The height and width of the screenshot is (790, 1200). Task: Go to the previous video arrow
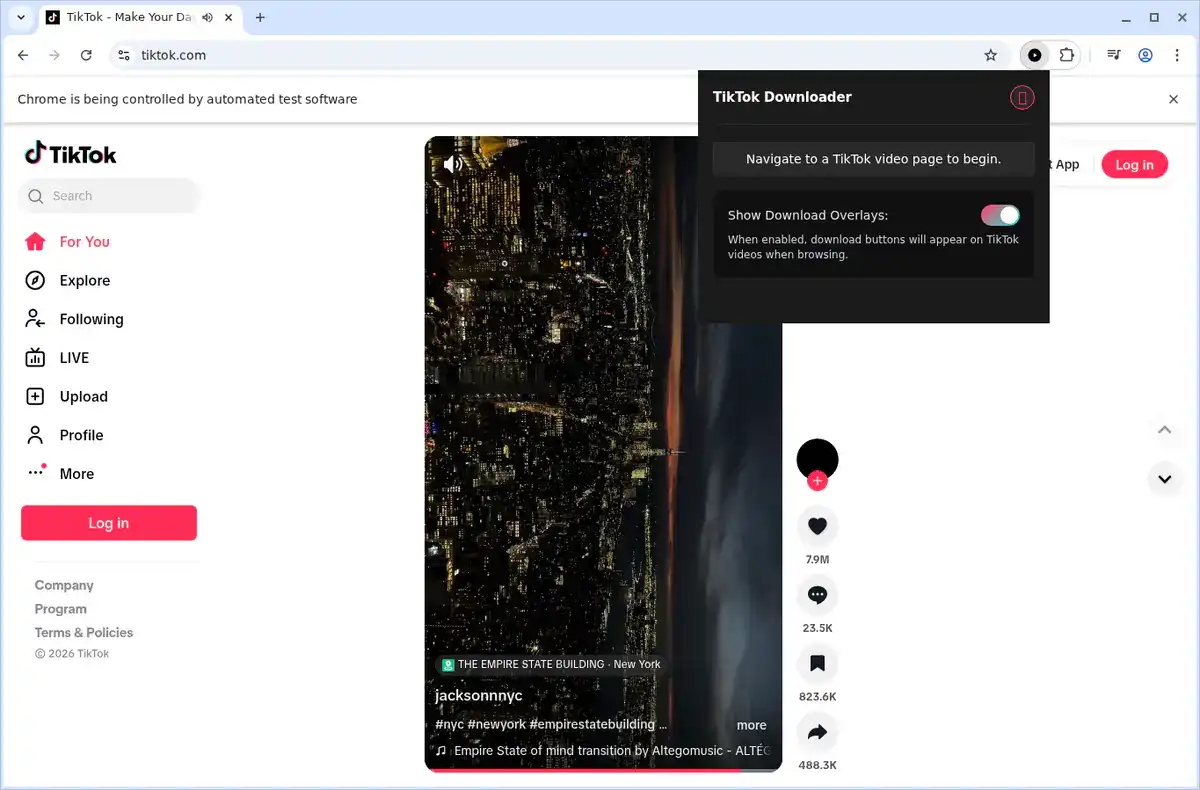(1164, 430)
